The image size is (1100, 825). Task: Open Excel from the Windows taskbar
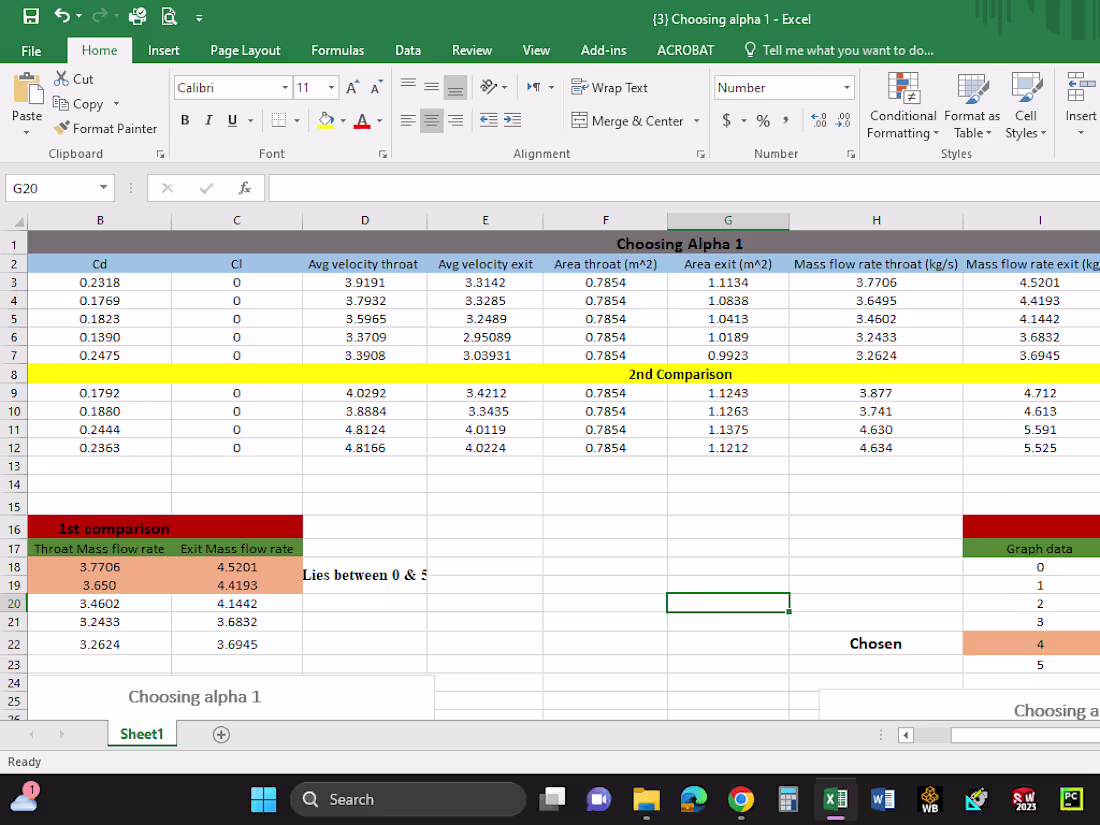point(835,799)
